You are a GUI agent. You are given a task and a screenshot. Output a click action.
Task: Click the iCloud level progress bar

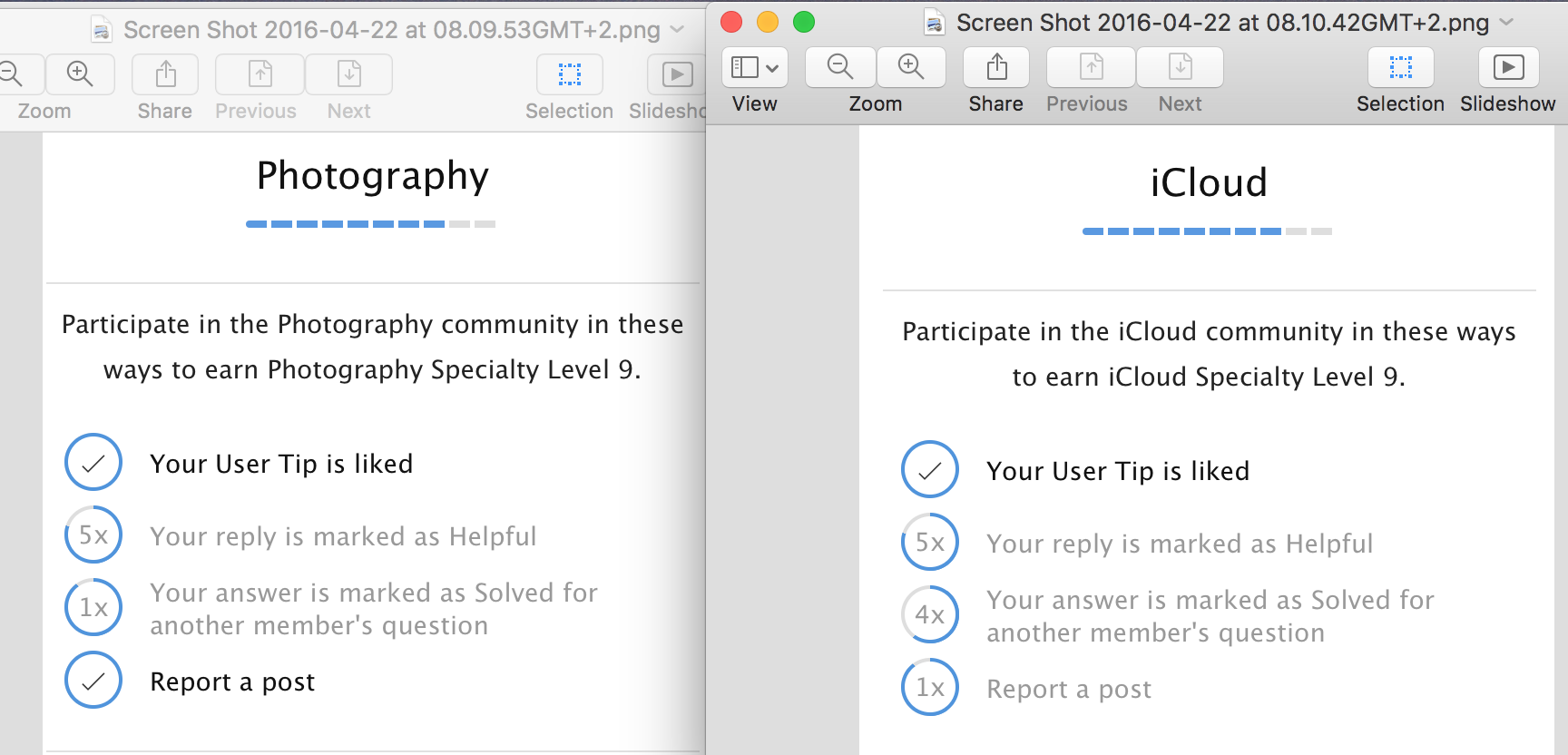pyautogui.click(x=1207, y=231)
